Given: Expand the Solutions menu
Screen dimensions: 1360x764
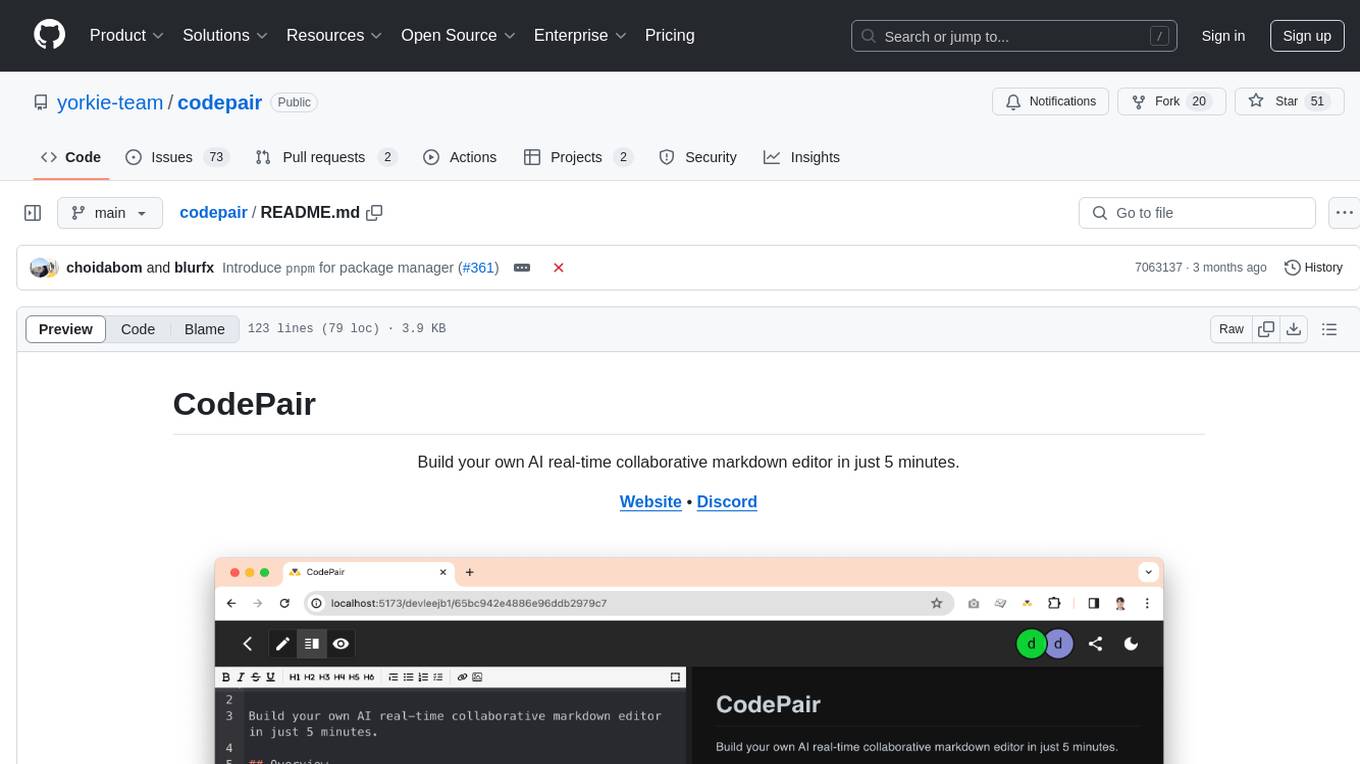Looking at the screenshot, I should (225, 35).
